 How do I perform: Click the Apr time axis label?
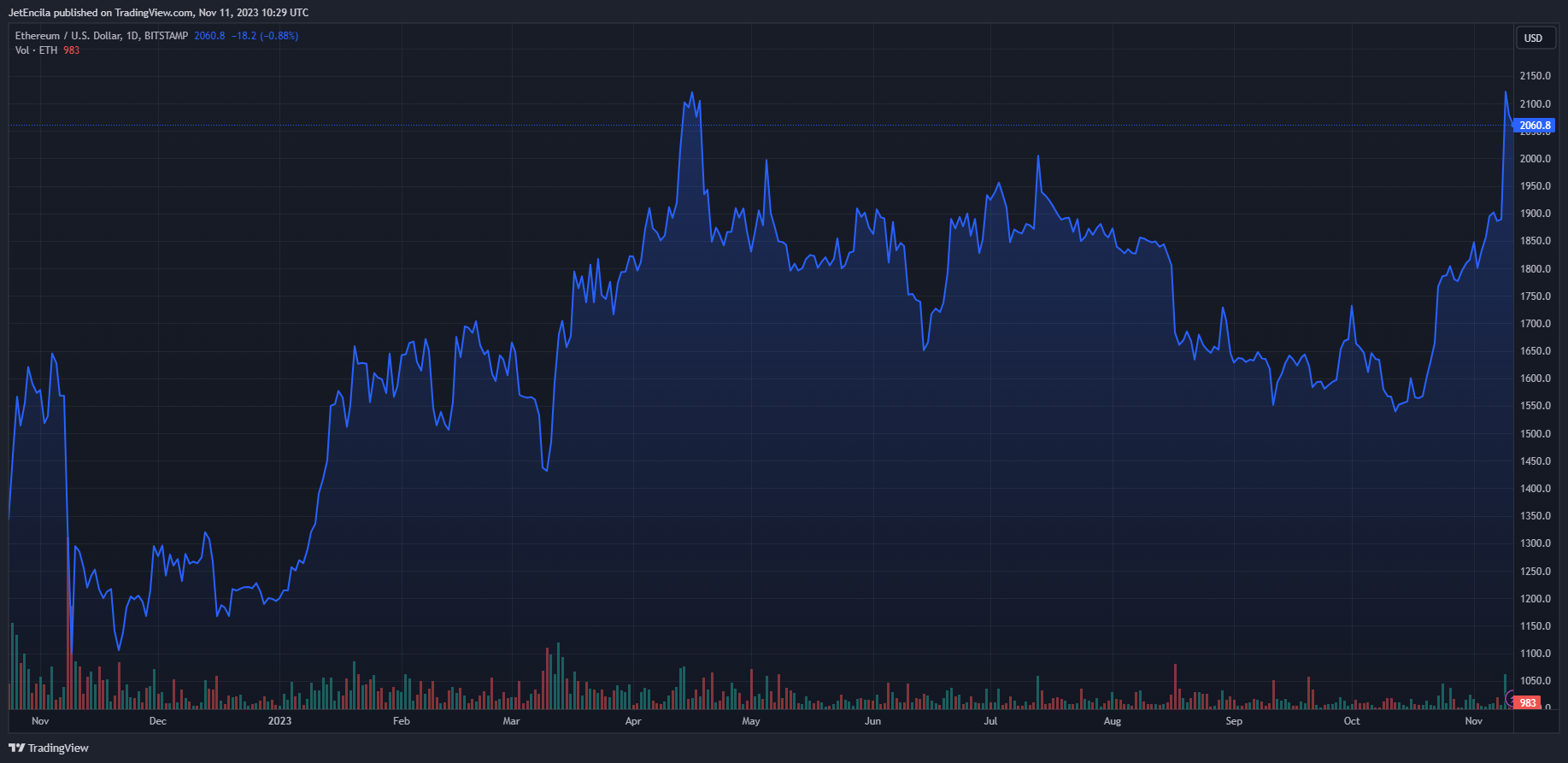tap(633, 721)
